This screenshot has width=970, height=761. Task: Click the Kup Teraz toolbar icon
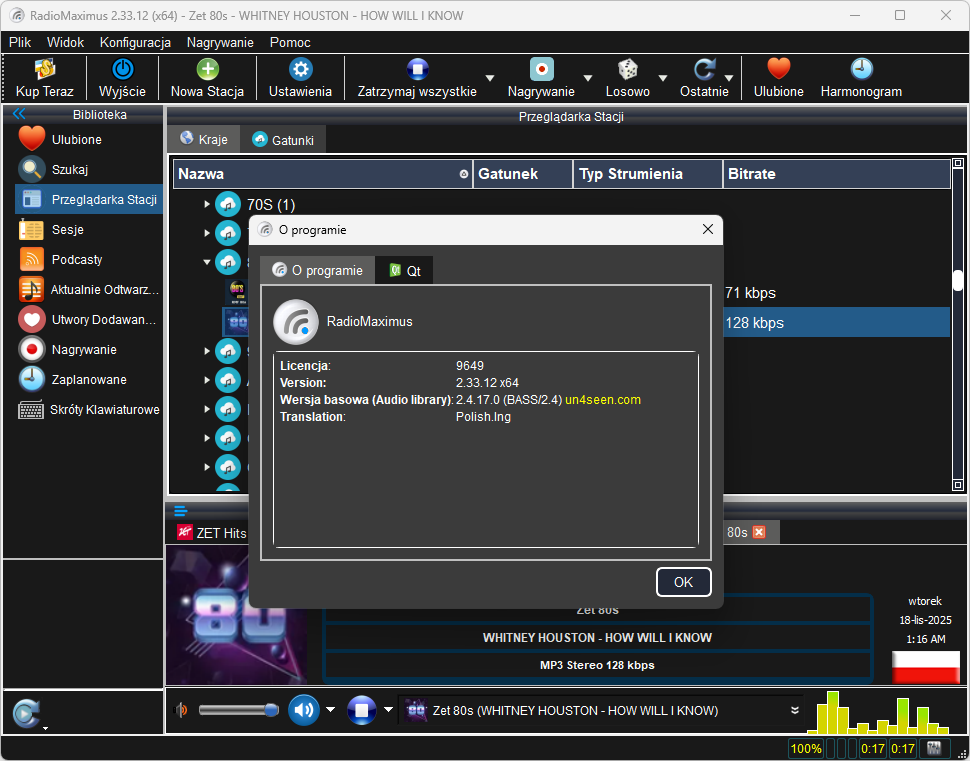(45, 69)
